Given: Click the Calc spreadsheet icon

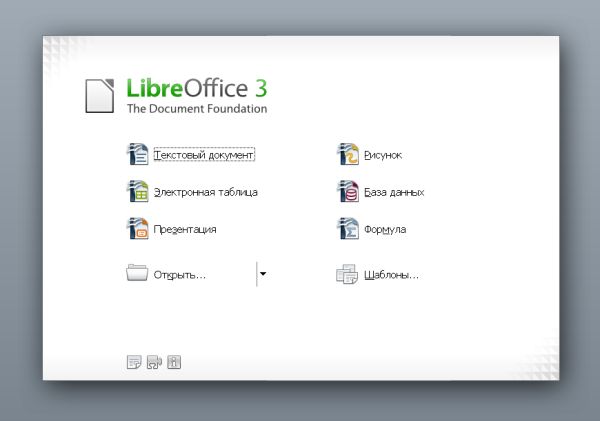Looking at the screenshot, I should click(137, 191).
